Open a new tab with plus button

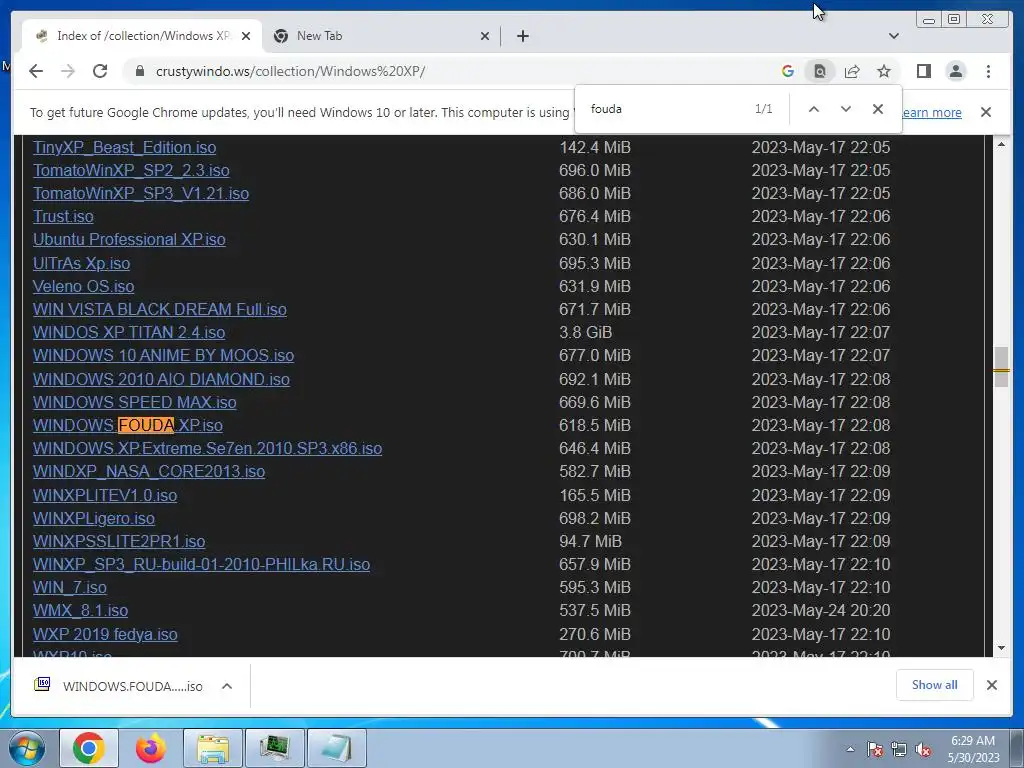click(522, 36)
